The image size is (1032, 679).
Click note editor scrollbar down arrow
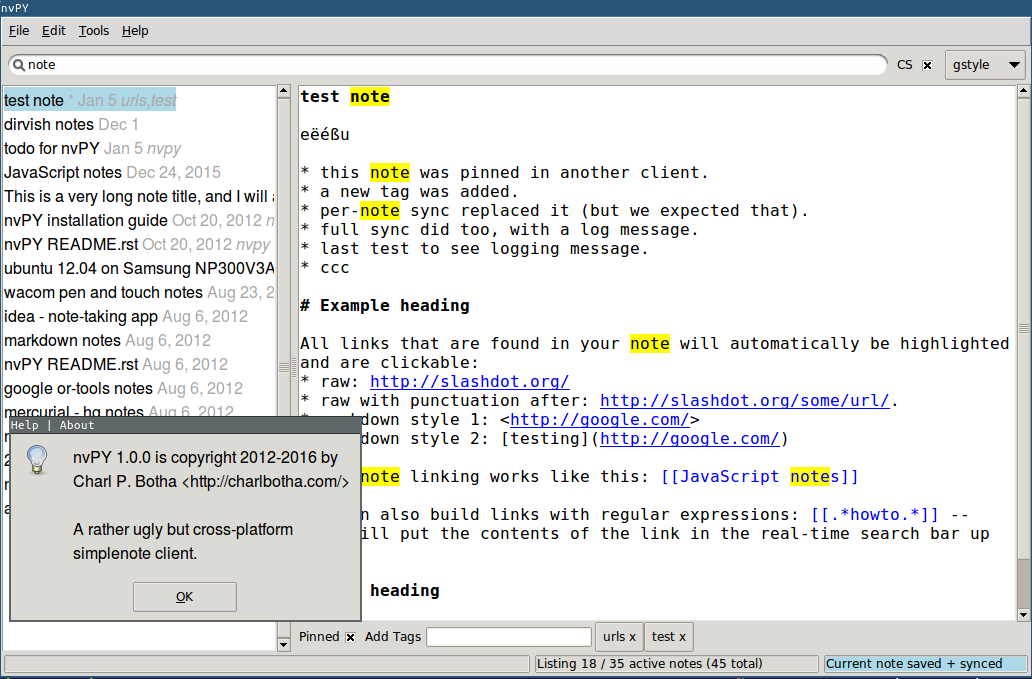pyautogui.click(x=1023, y=615)
